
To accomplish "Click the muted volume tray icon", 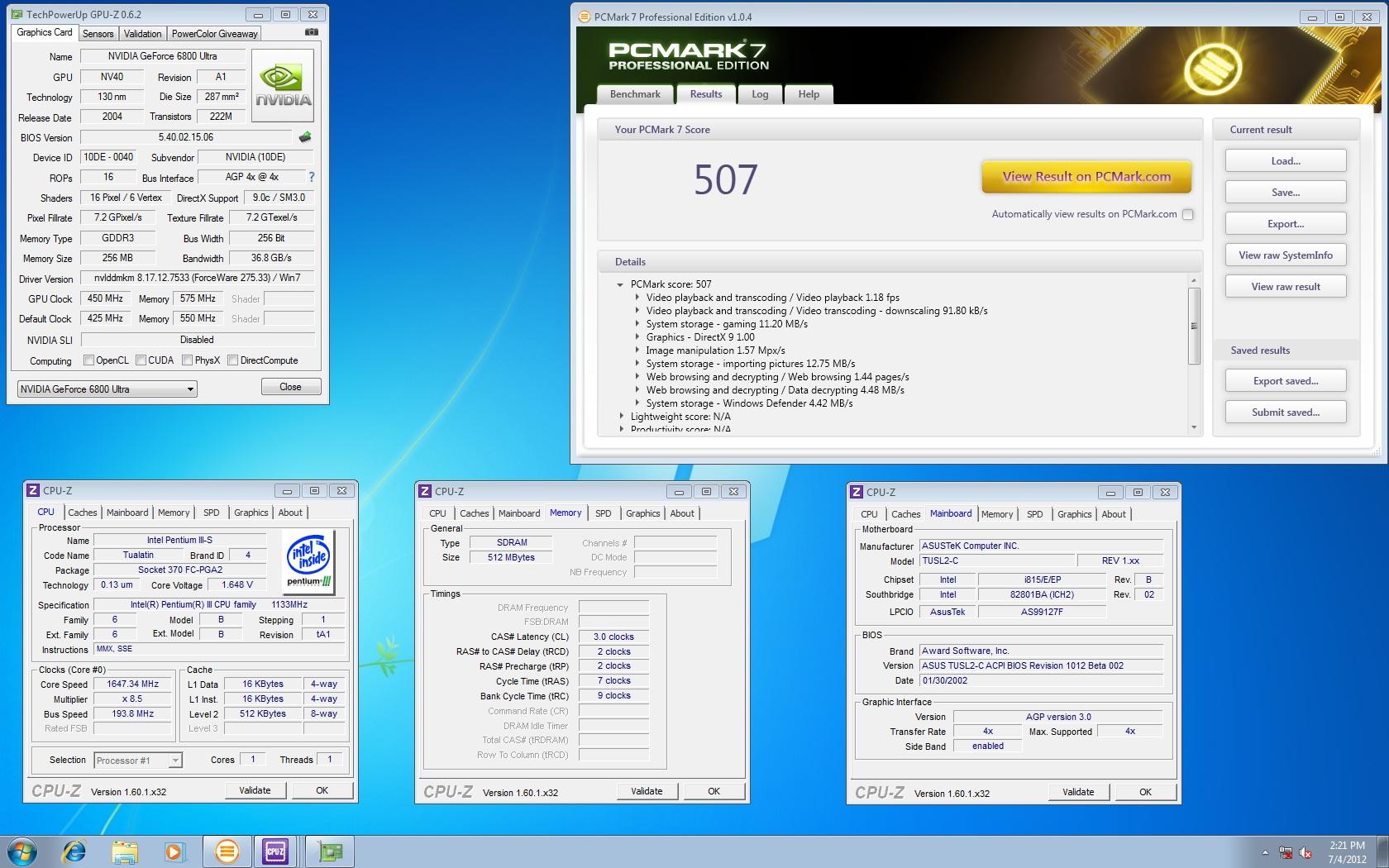I will click(1306, 852).
